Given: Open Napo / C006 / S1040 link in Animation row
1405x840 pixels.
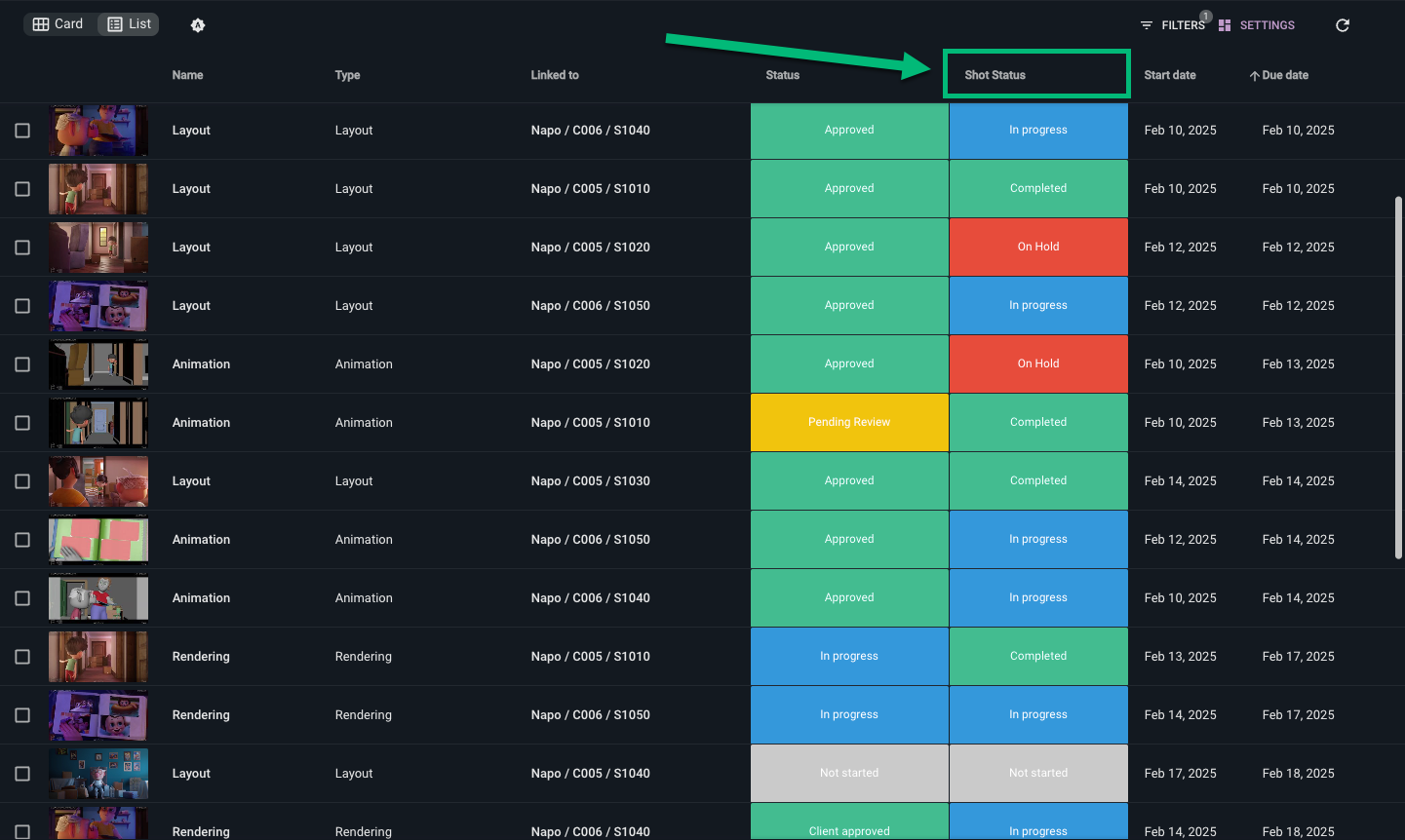Looking at the screenshot, I should 591,598.
